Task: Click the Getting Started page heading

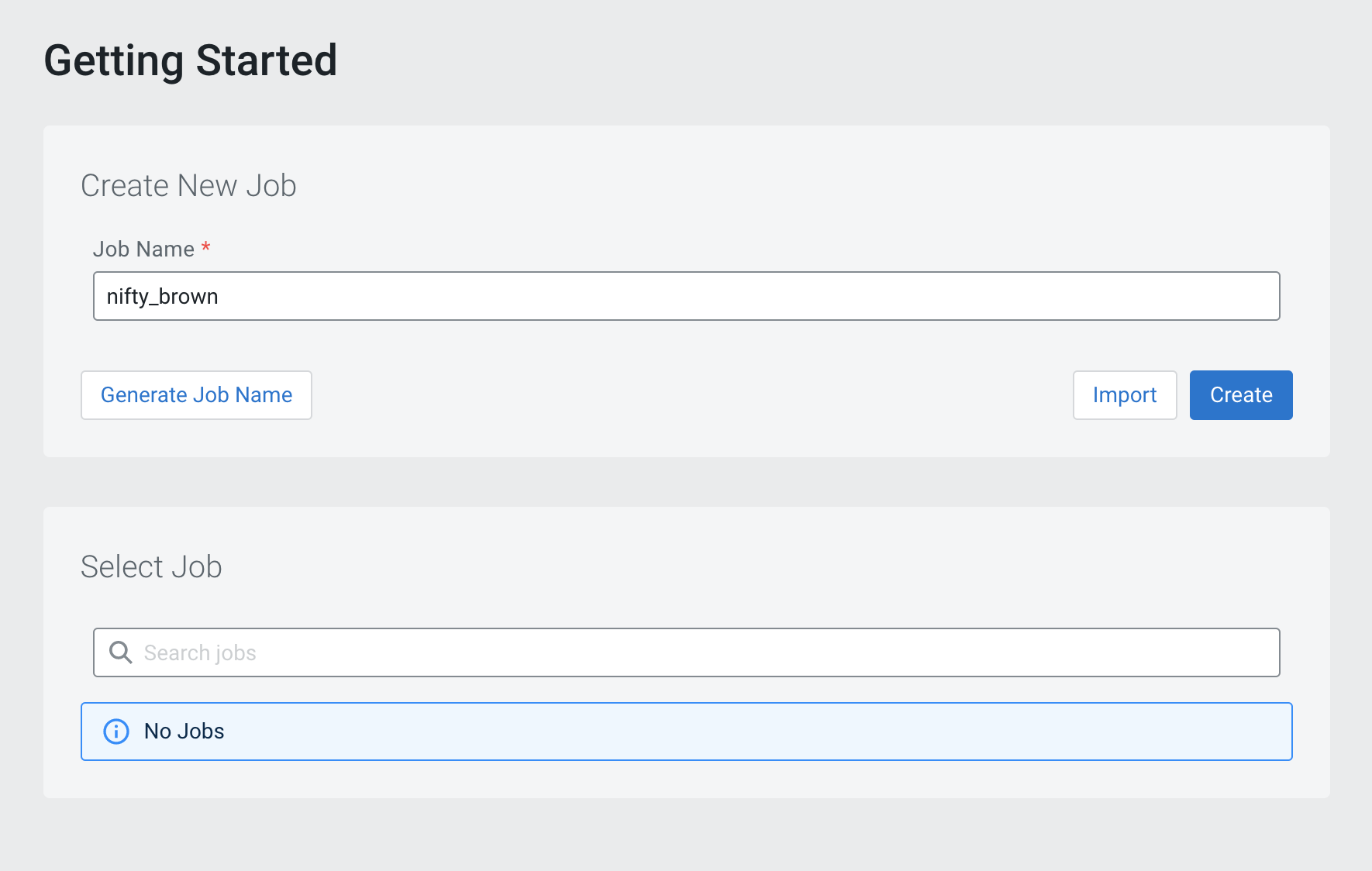Action: coord(191,60)
